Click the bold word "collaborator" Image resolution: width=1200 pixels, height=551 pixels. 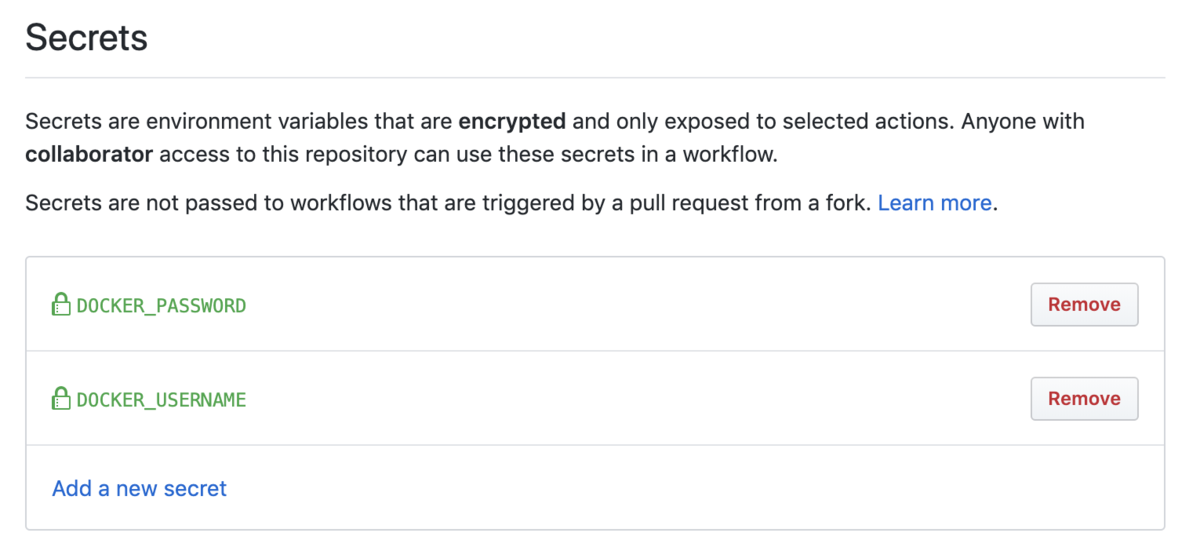[89, 154]
